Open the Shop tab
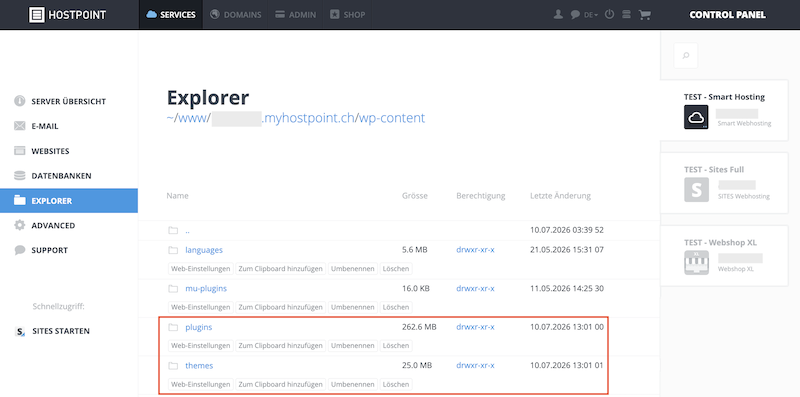800x397 pixels. coord(347,15)
